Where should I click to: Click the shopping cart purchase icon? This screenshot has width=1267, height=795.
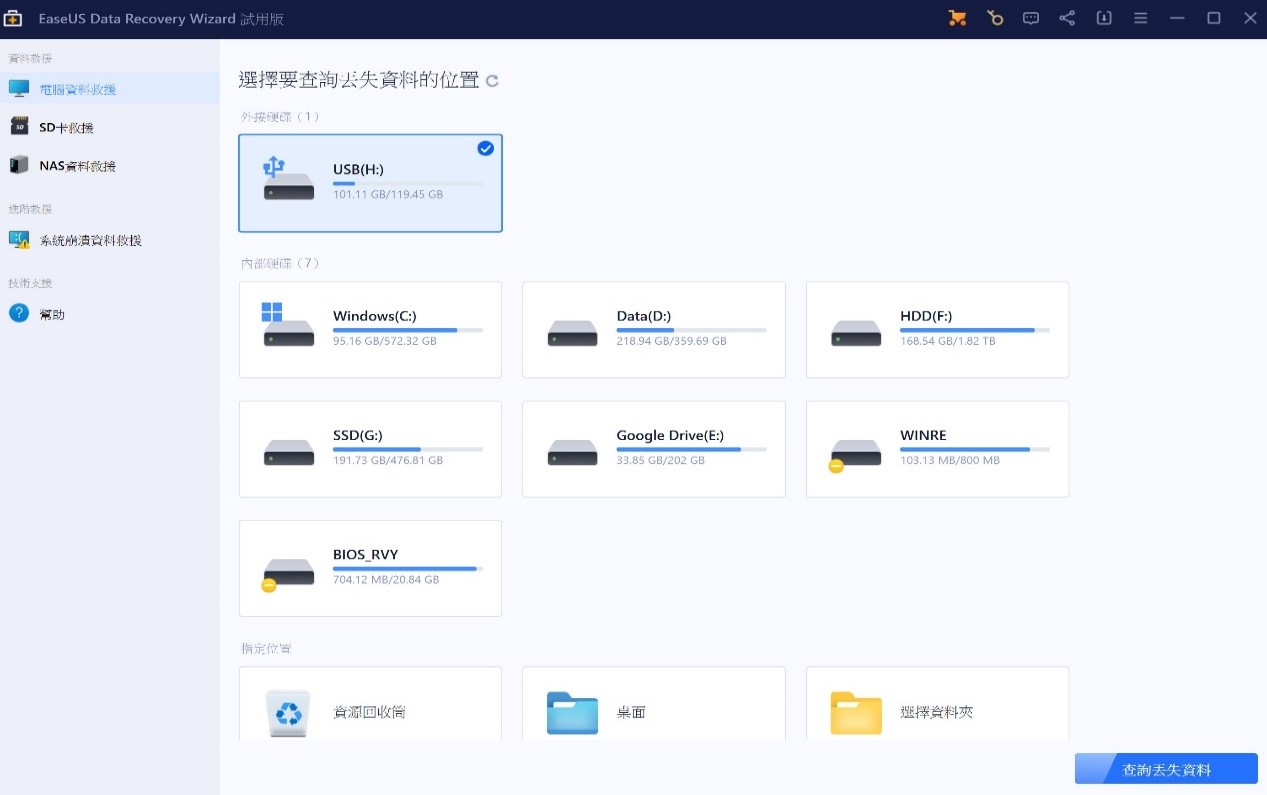[x=958, y=18]
